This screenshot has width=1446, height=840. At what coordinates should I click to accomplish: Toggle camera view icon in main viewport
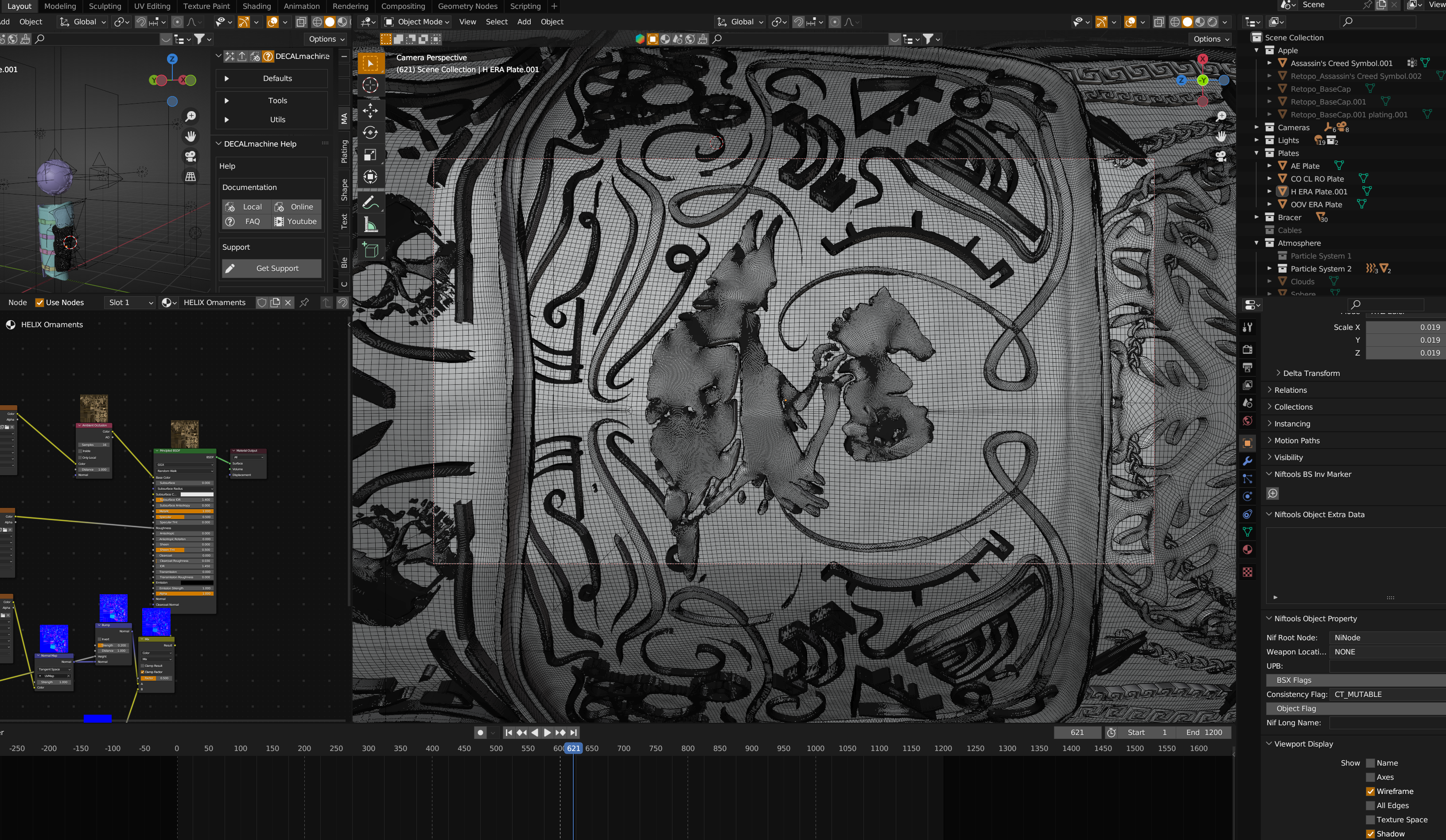pyautogui.click(x=1221, y=156)
